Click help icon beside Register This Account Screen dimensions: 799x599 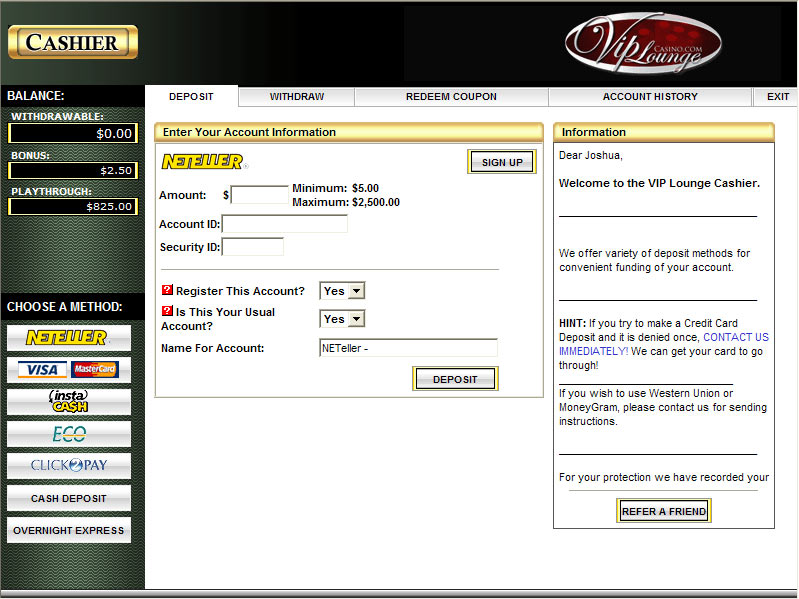click(167, 291)
